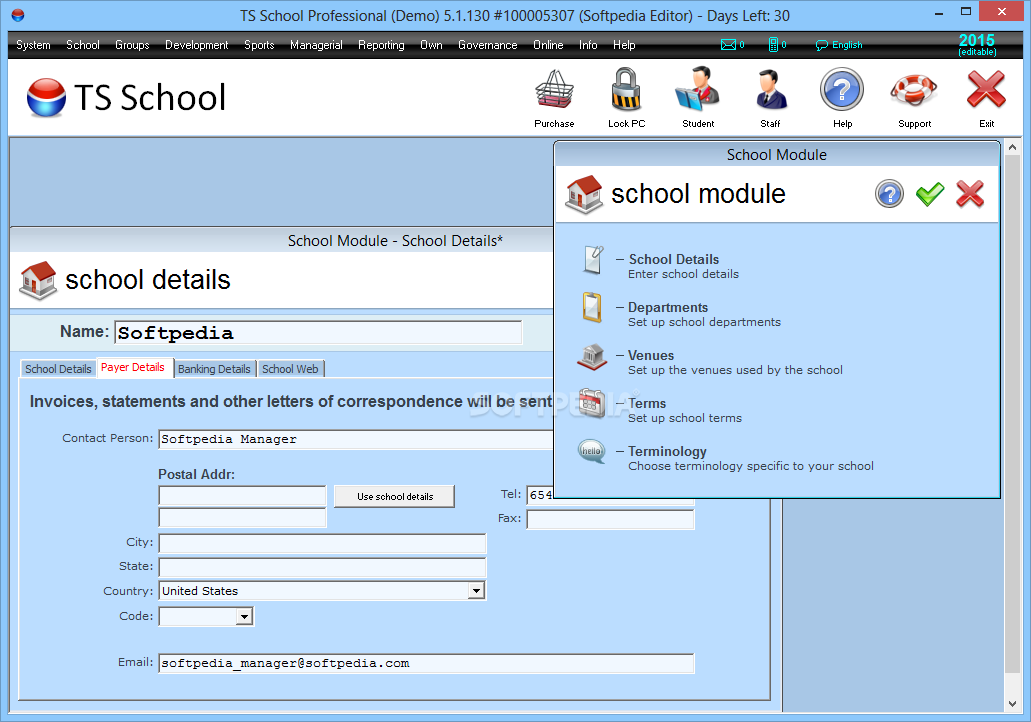Open the Venues module link
The image size is (1031, 722).
pos(650,355)
